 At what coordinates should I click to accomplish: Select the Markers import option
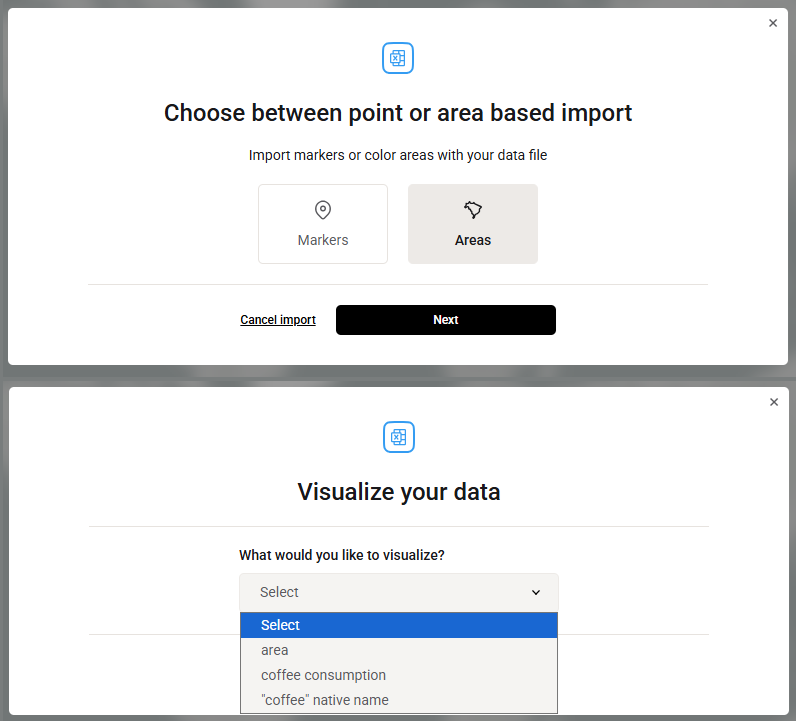click(x=323, y=224)
